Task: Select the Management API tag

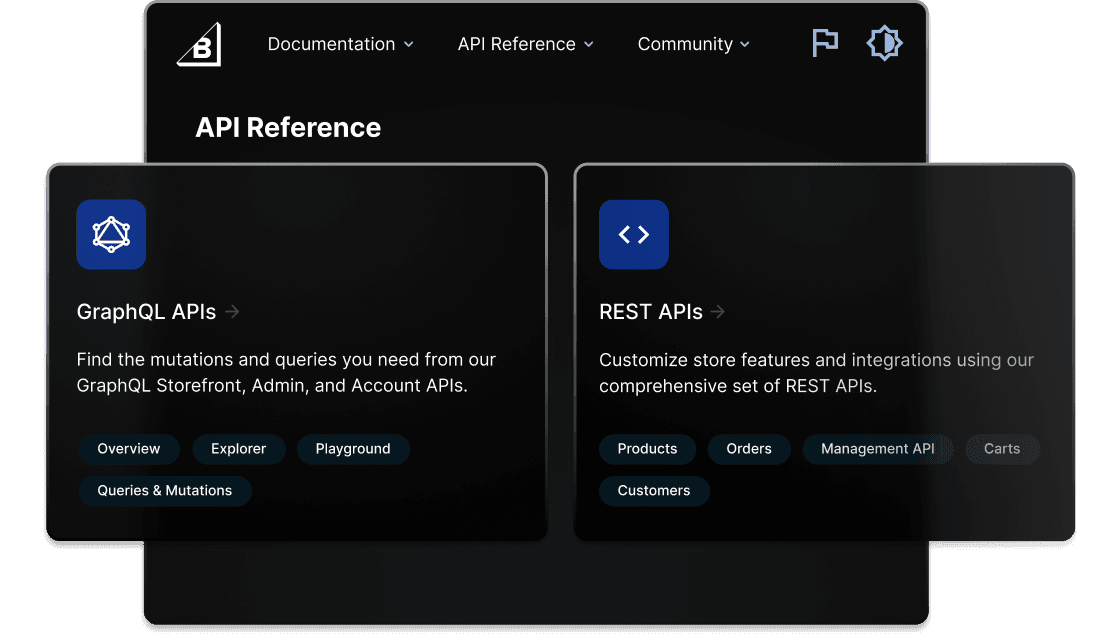Action: [x=877, y=449]
